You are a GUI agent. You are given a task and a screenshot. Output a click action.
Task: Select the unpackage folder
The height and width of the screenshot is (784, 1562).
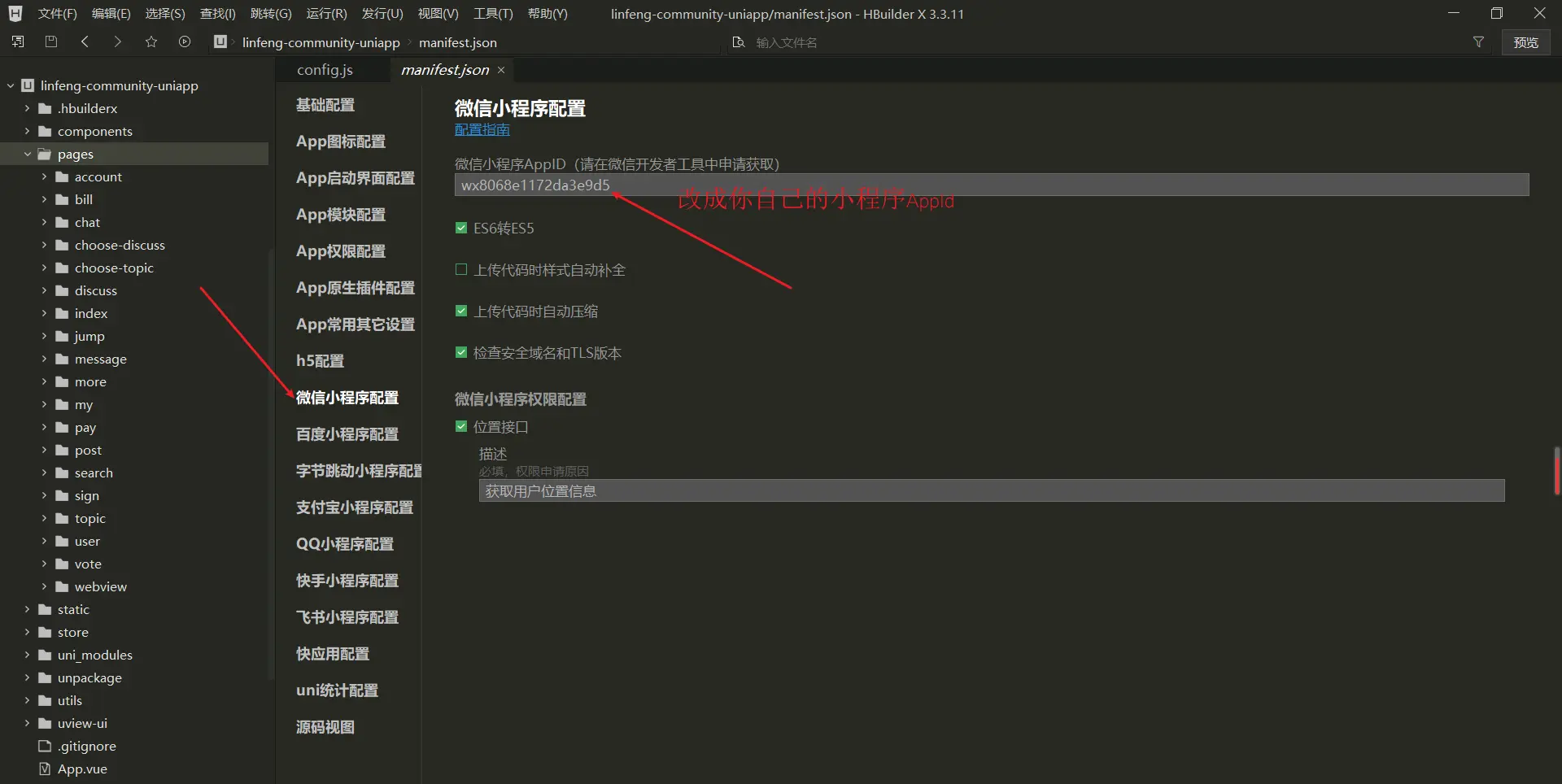click(x=89, y=677)
